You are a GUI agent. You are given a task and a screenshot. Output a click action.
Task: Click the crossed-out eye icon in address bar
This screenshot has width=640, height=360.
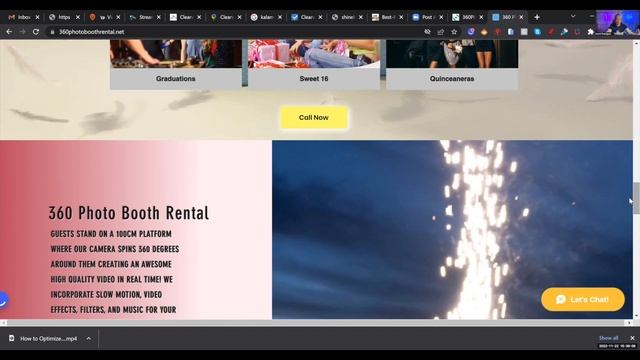427,32
